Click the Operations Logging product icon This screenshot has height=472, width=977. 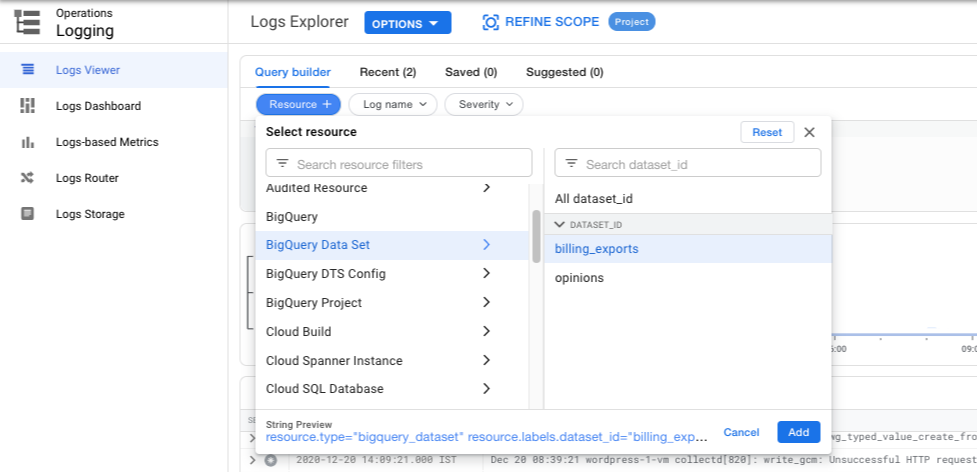point(27,22)
